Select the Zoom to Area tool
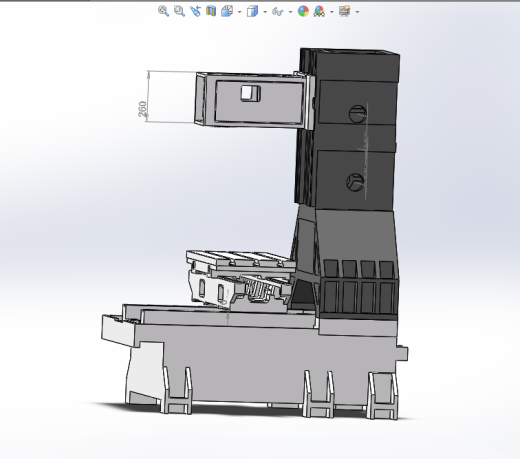520x459 pixels. point(179,11)
